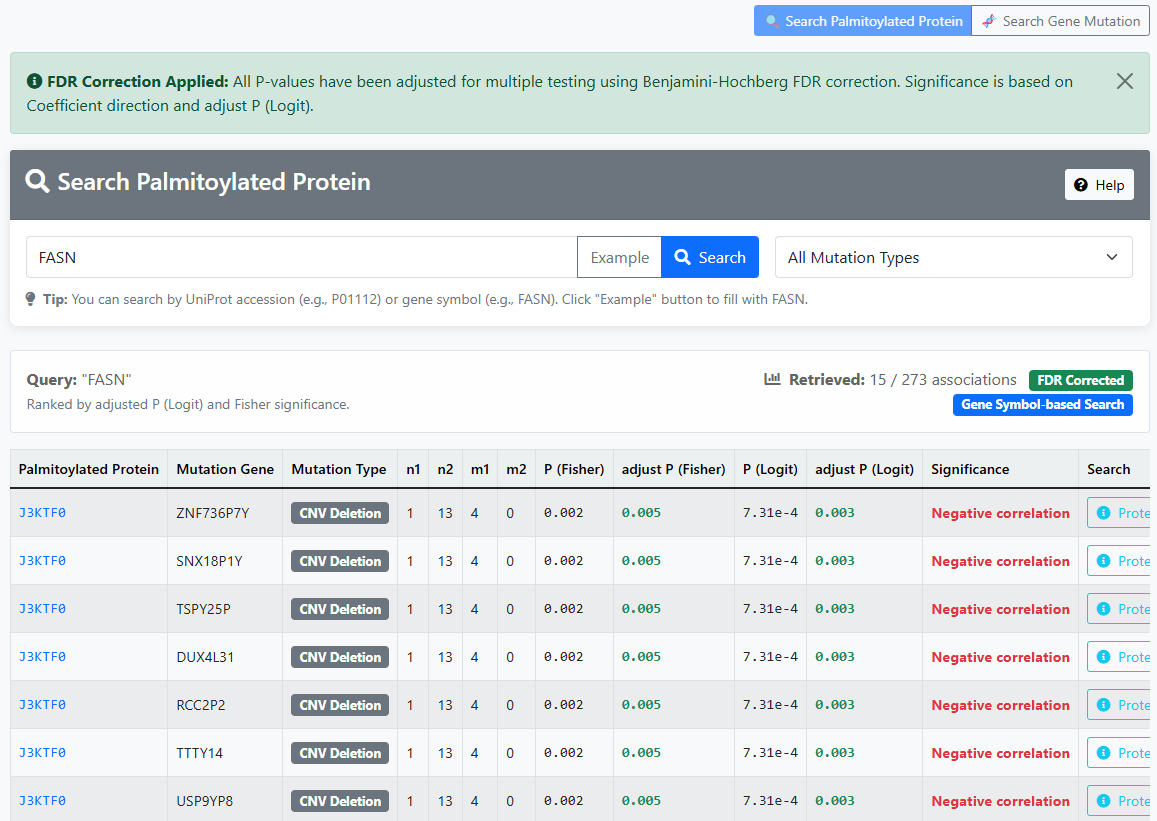Switch to Search Gene Mutation tab
This screenshot has width=1157, height=821.
[x=1060, y=21]
